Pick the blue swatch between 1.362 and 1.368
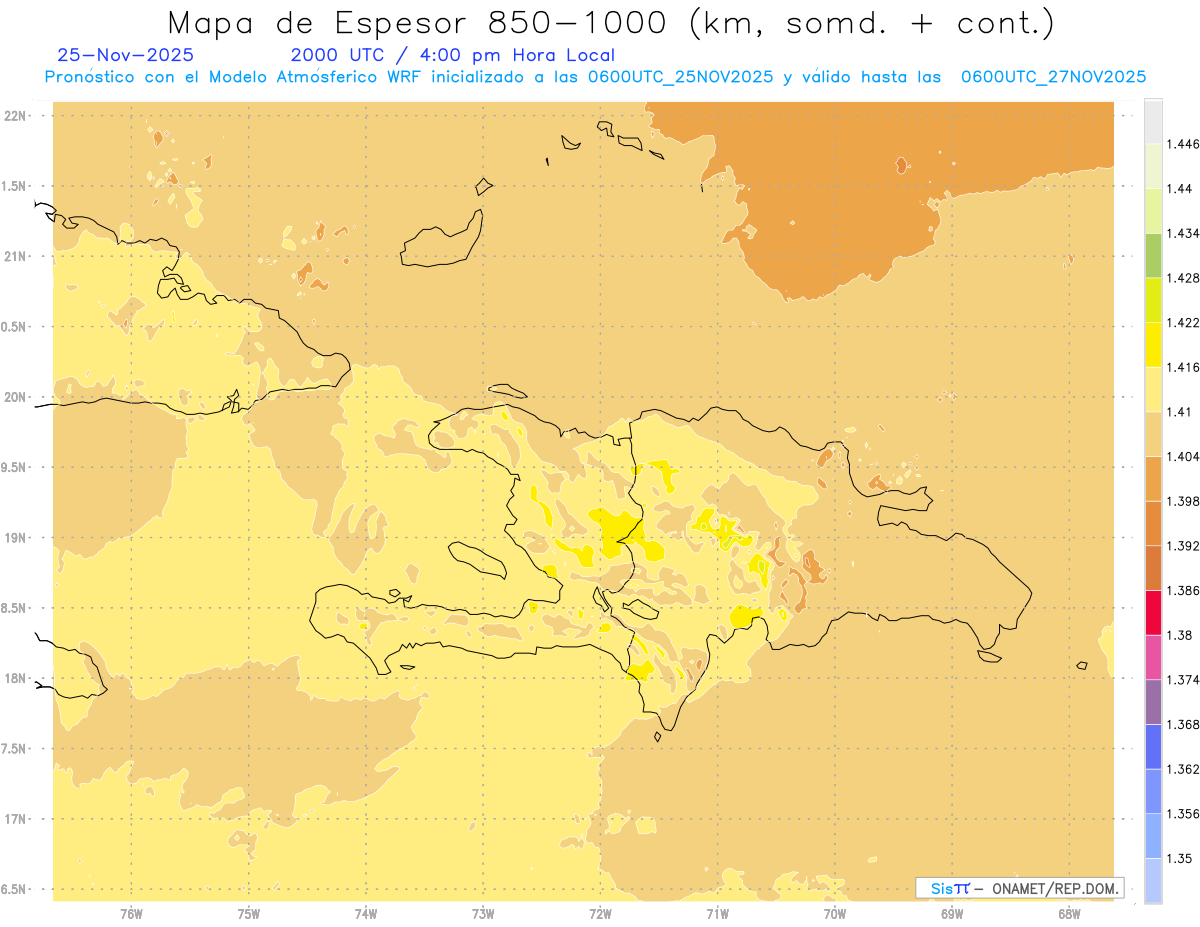Image resolution: width=1200 pixels, height=927 pixels. tap(1153, 746)
